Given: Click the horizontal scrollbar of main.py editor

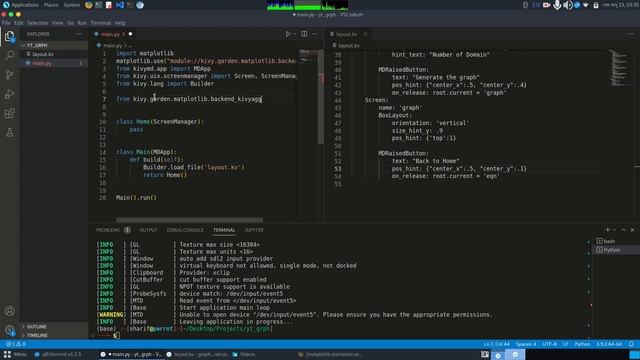Looking at the screenshot, I should [189, 220].
